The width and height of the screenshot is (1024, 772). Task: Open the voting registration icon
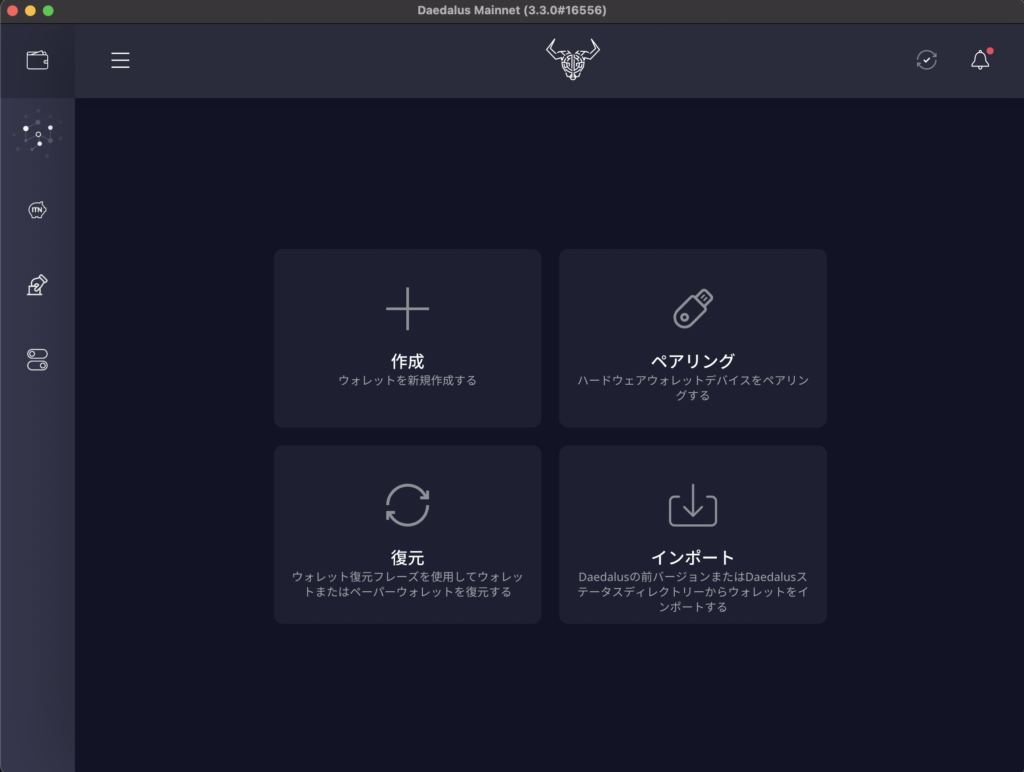37,286
